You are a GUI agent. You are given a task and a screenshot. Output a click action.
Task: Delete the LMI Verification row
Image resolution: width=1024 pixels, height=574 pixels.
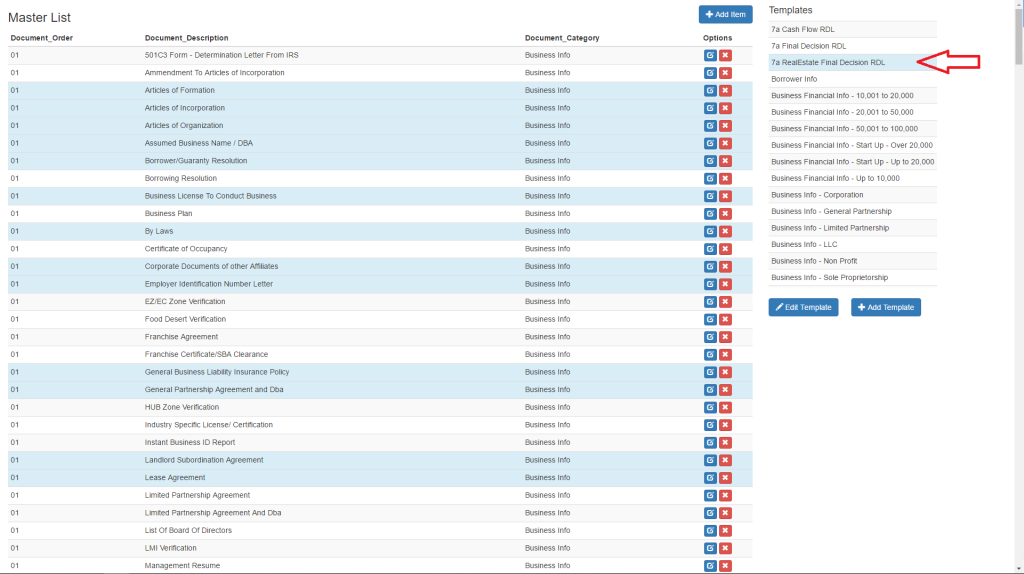pos(725,549)
